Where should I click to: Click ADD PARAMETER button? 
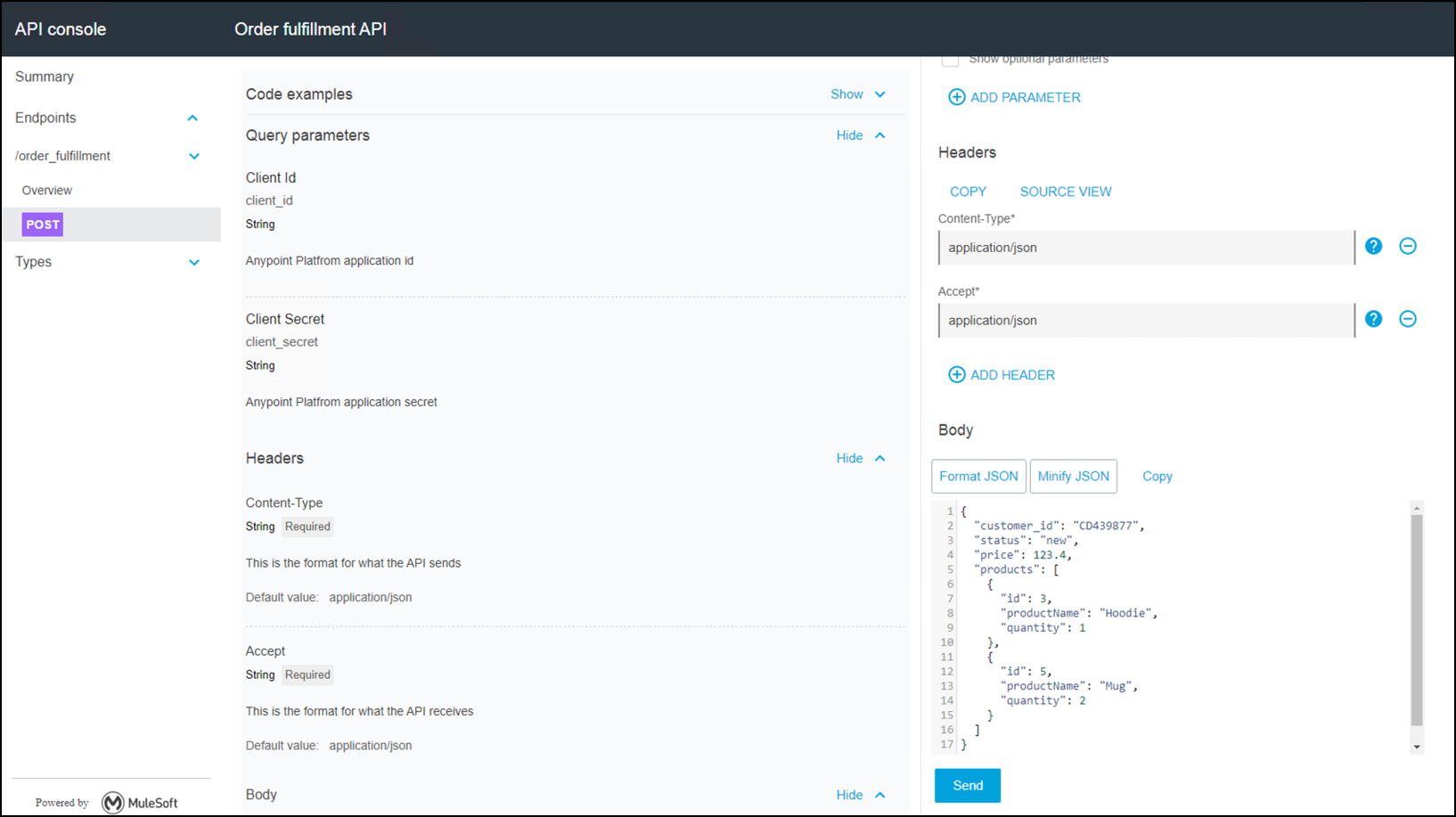pyautogui.click(x=1014, y=97)
